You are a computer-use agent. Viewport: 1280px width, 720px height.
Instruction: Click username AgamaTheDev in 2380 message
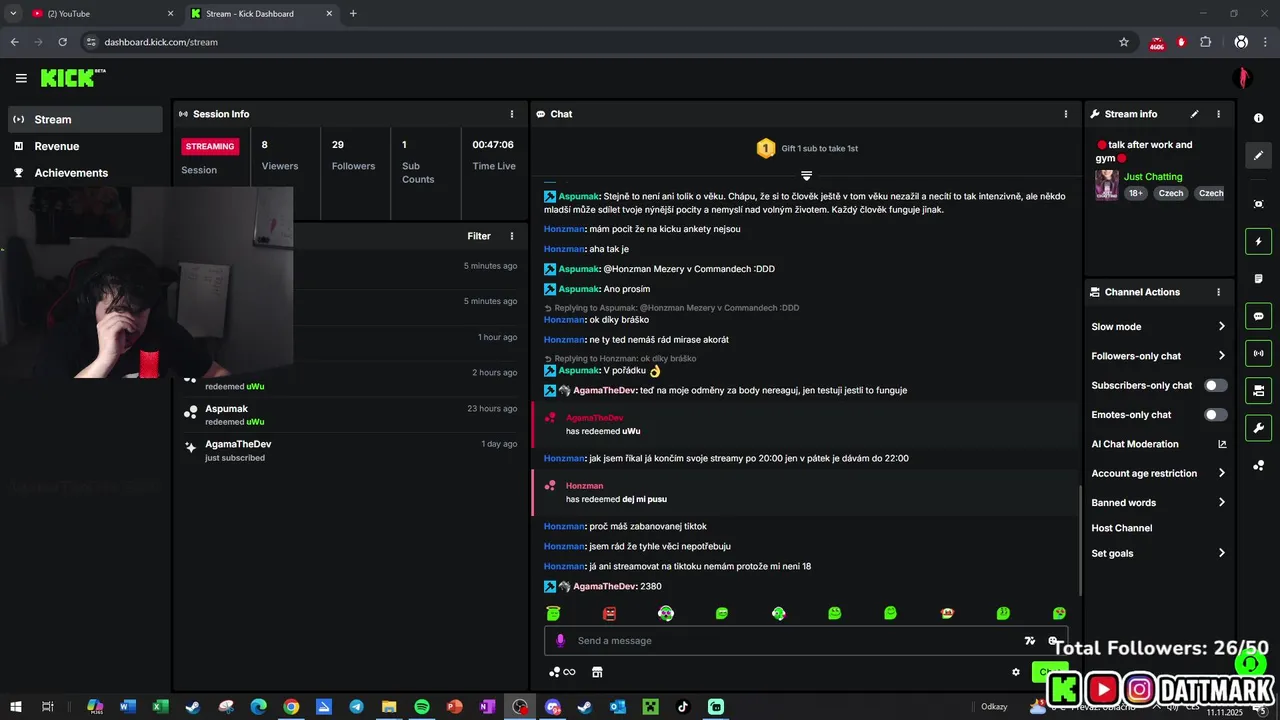(604, 586)
